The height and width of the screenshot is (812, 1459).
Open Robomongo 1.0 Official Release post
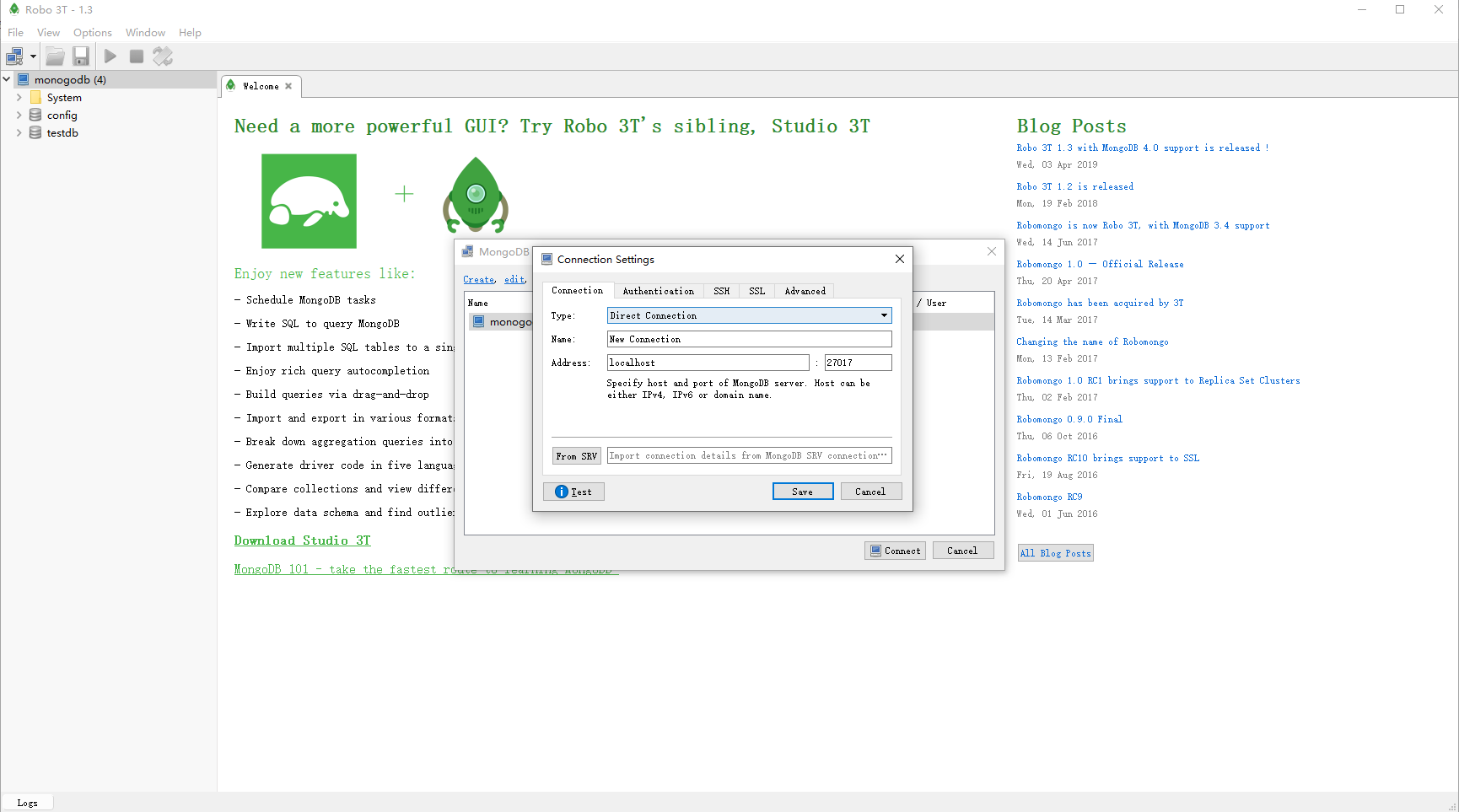1100,264
